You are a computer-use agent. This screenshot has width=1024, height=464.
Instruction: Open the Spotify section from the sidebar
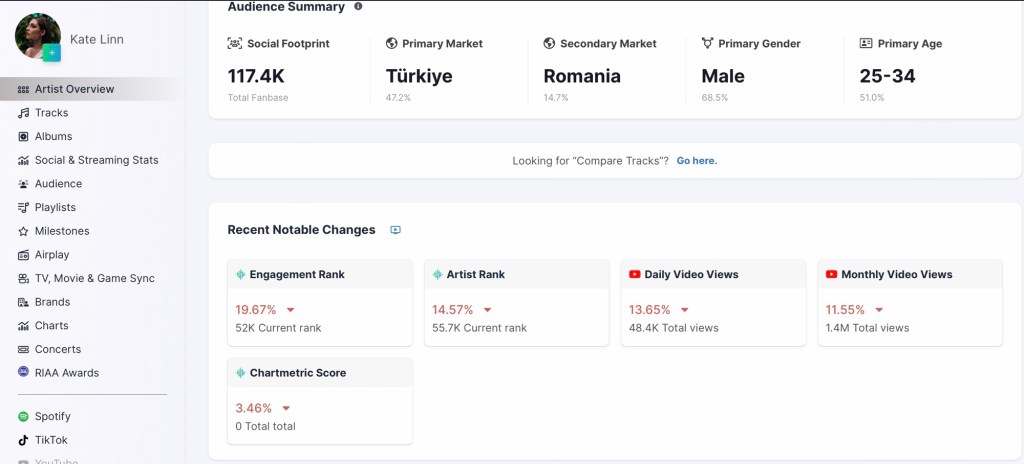pos(52,416)
